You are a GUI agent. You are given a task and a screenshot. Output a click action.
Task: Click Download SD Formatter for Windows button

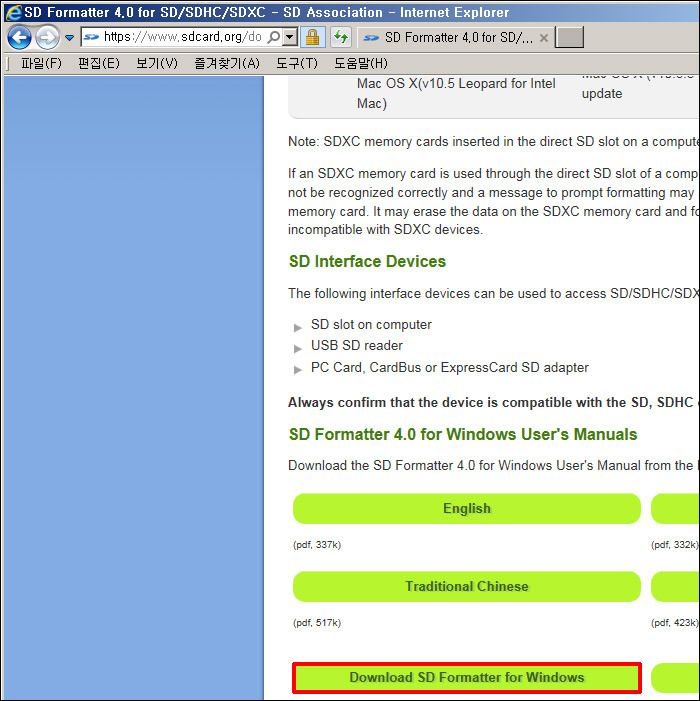click(467, 677)
